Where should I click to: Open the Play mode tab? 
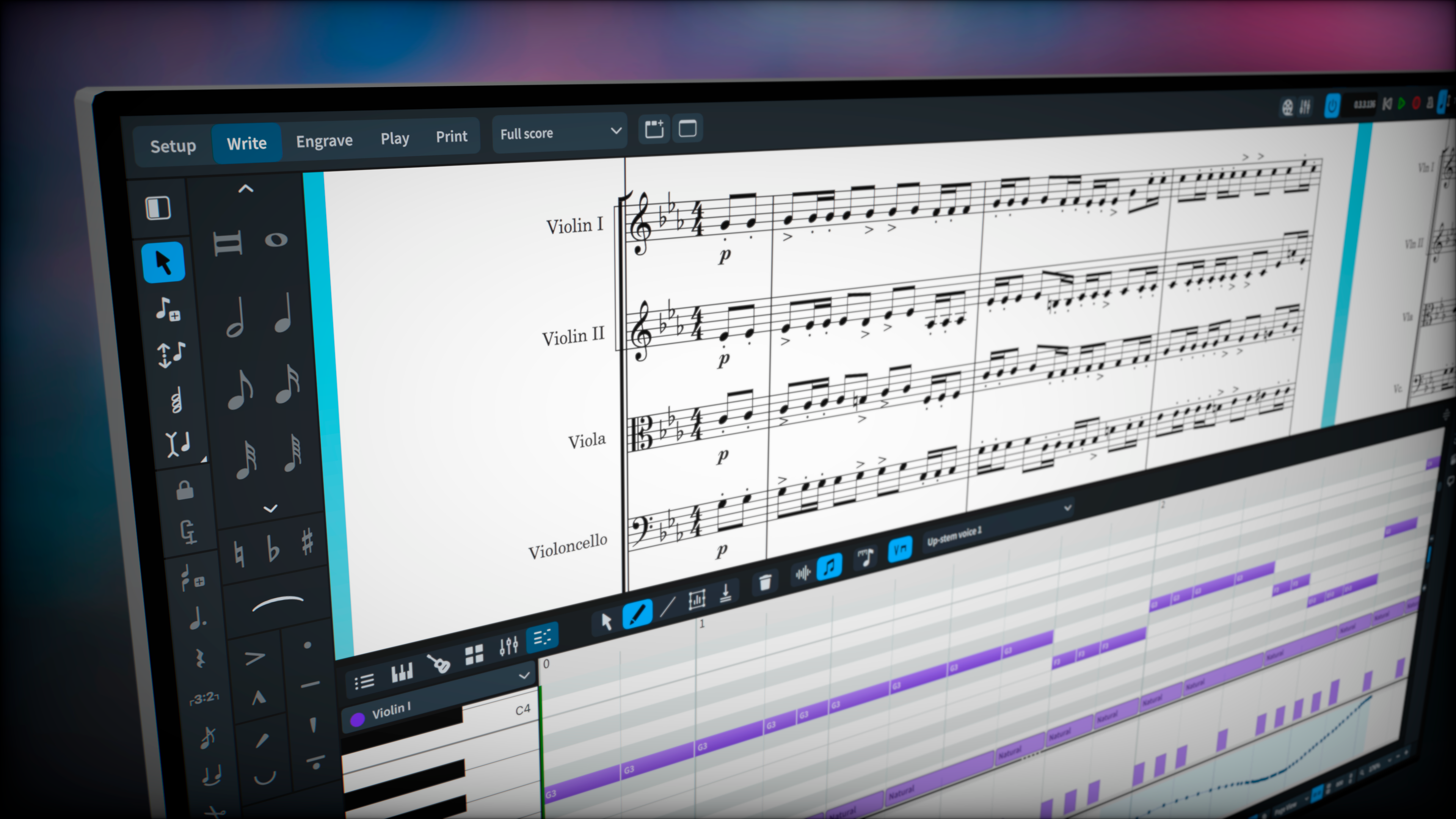coord(394,138)
